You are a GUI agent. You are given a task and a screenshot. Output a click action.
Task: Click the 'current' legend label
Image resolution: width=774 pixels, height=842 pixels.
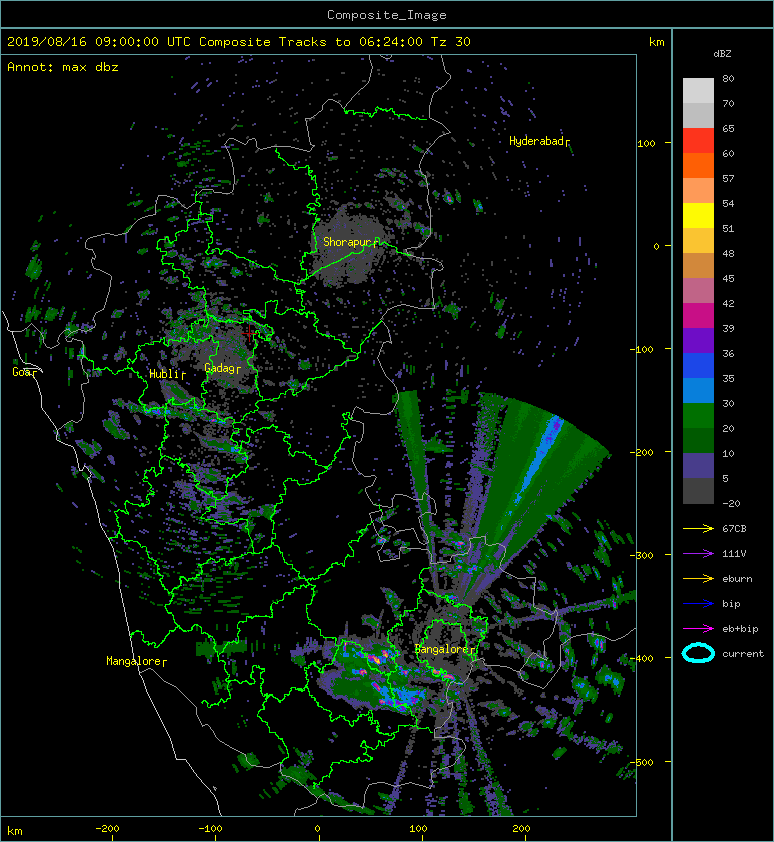point(743,654)
